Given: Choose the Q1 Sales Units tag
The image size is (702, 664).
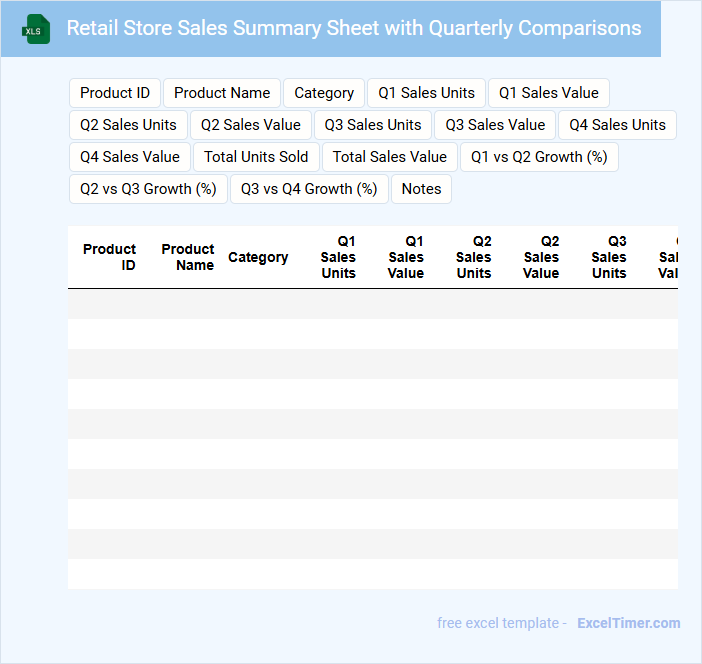Looking at the screenshot, I should 426,93.
